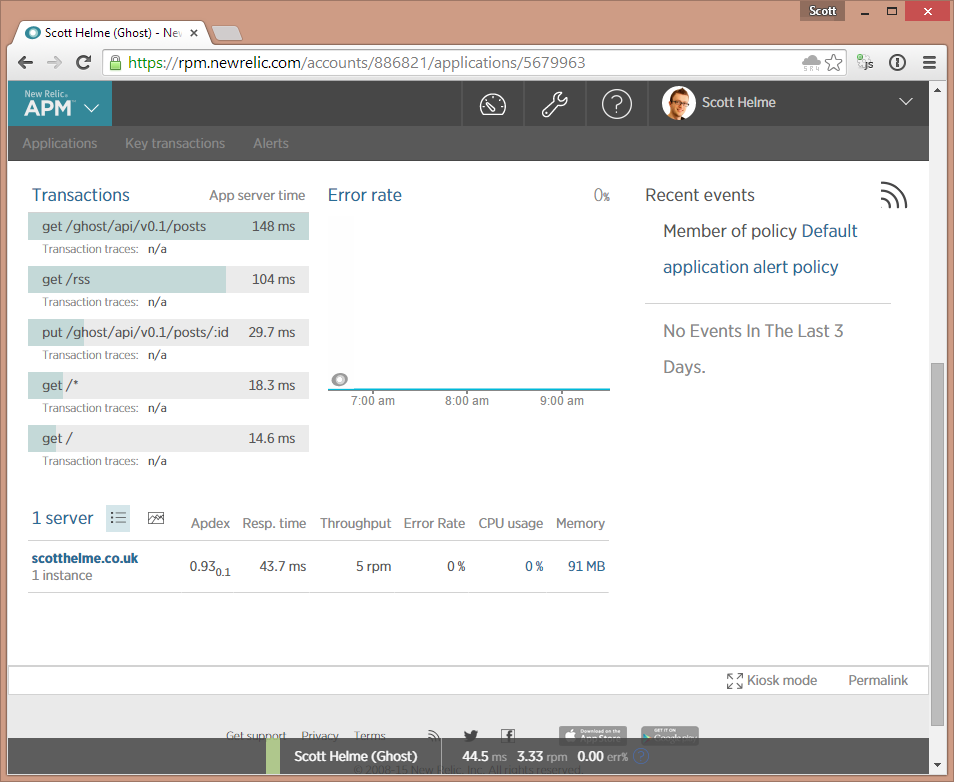
Task: Open the Recent events RSS feed icon
Action: [894, 195]
